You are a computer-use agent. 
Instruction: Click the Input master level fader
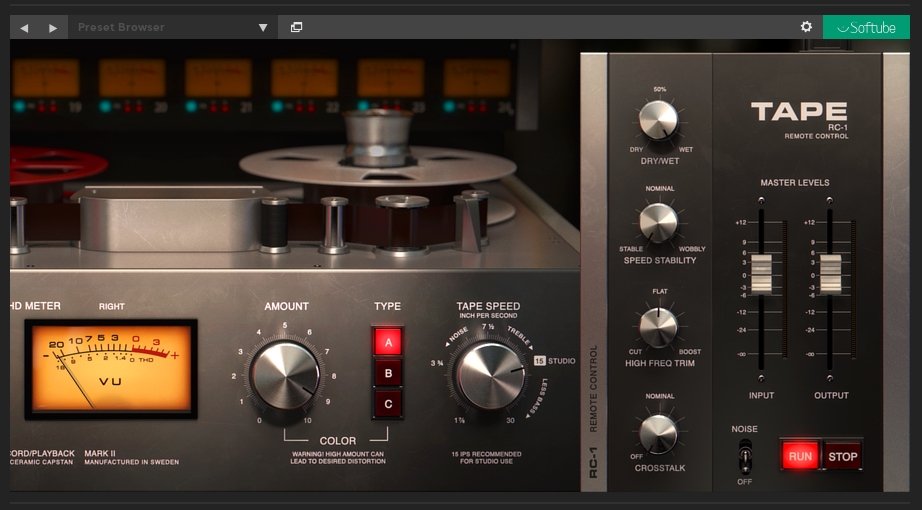[761, 274]
